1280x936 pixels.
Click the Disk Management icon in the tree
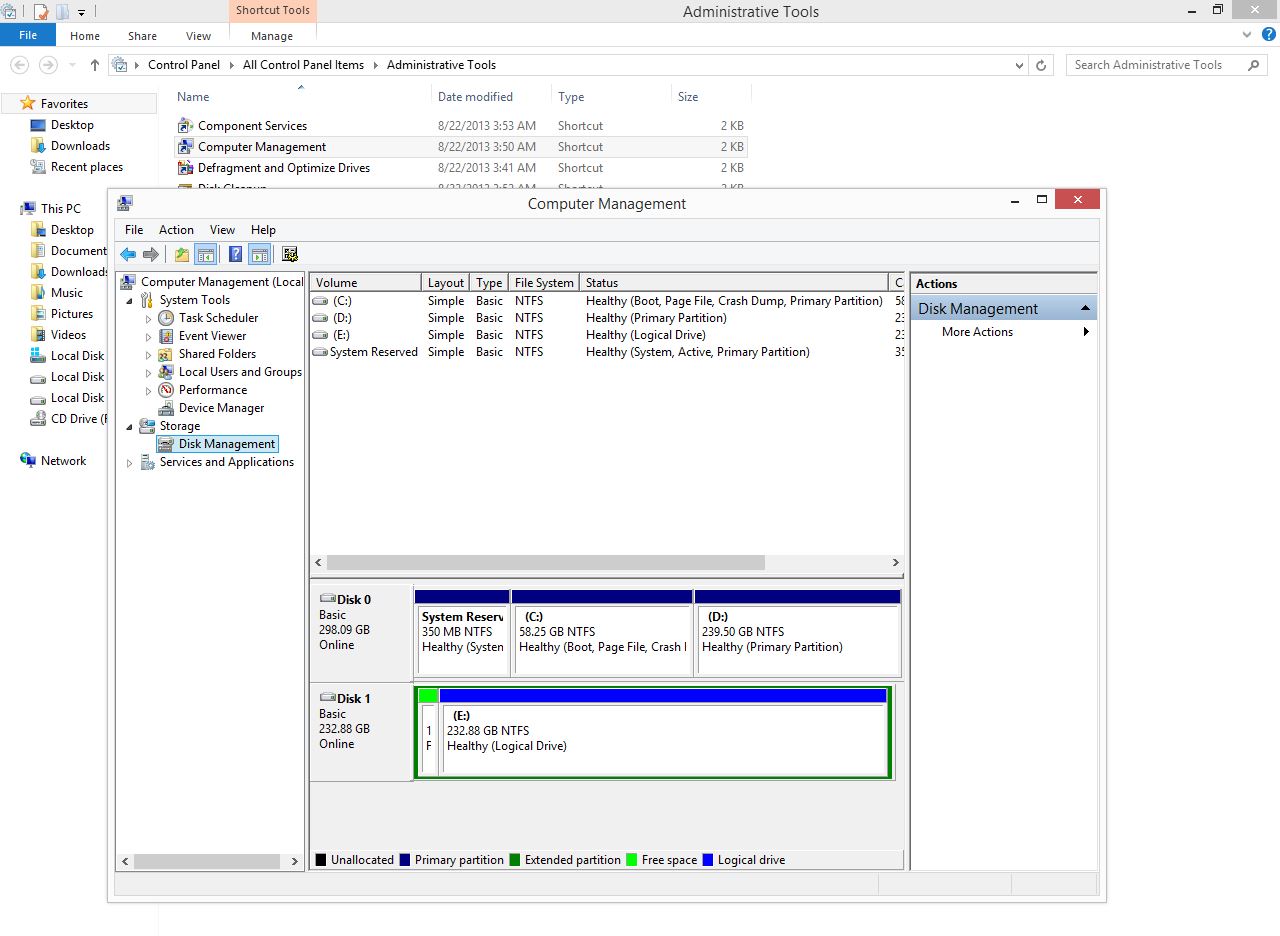click(166, 444)
